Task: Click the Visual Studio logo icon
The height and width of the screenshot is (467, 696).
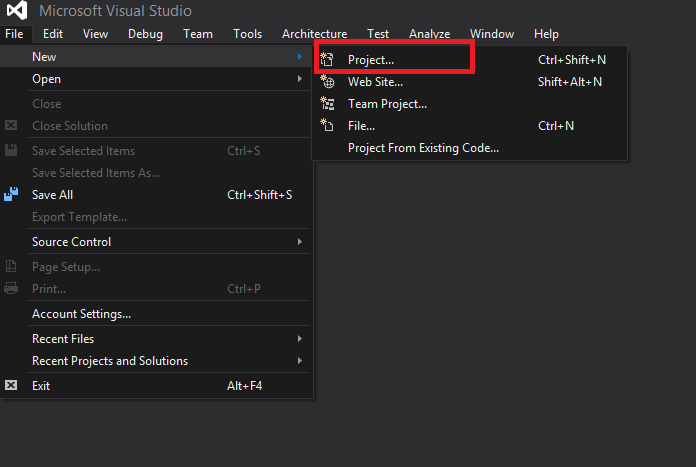Action: pyautogui.click(x=17, y=10)
